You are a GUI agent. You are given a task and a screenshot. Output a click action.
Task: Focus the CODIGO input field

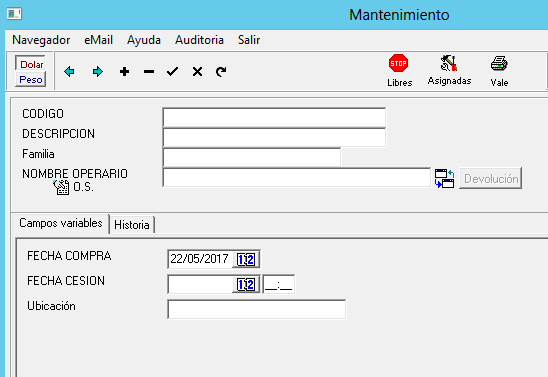[274, 118]
